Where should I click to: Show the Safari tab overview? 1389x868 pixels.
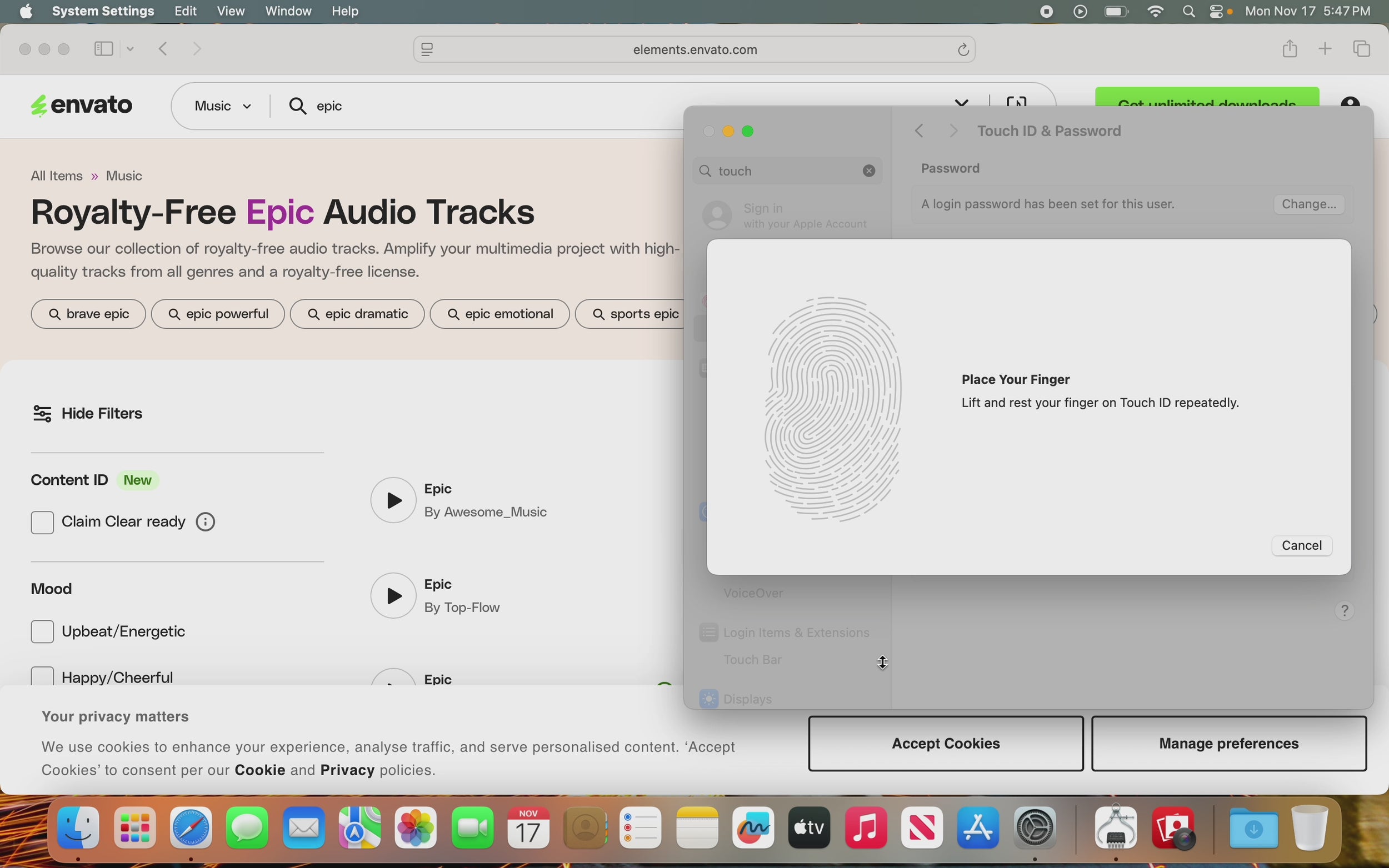pyautogui.click(x=1362, y=49)
